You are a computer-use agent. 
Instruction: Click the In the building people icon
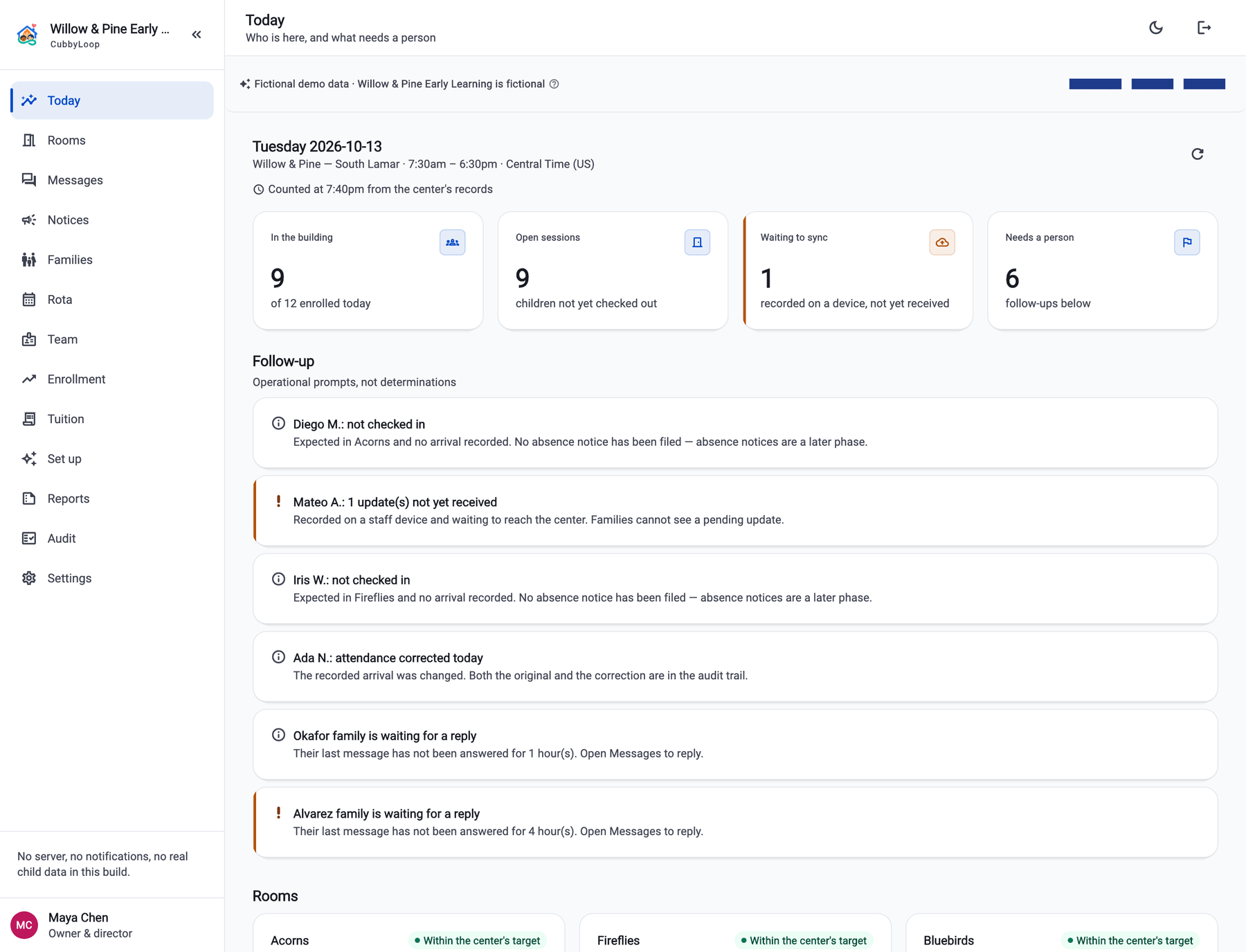point(453,242)
